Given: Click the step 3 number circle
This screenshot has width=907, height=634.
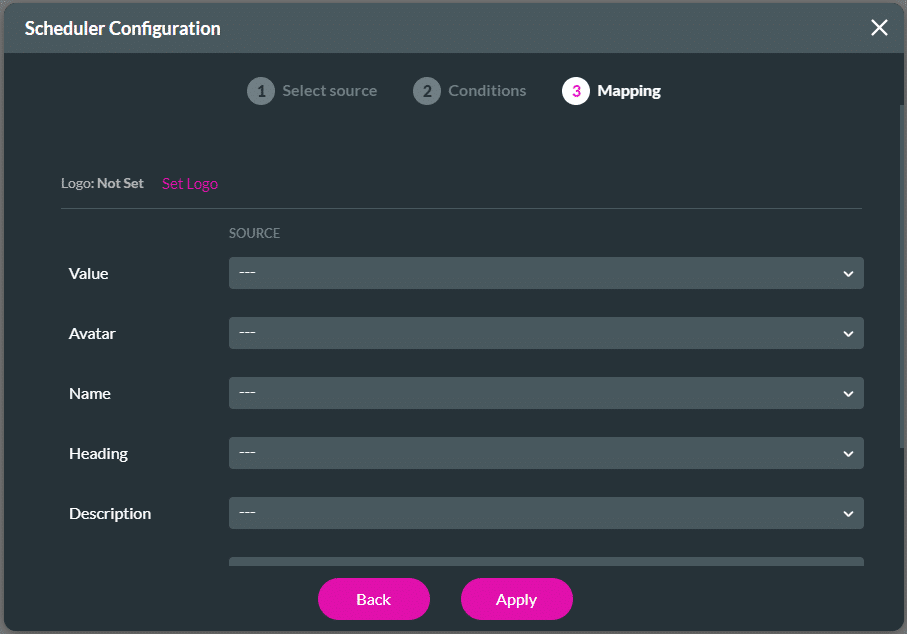Looking at the screenshot, I should 576,91.
